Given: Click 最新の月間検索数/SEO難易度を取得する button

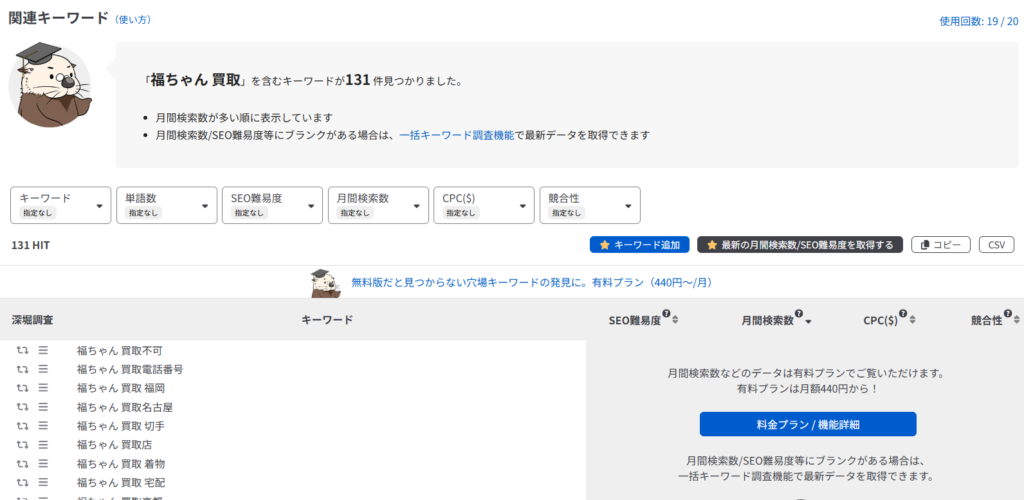Looking at the screenshot, I should (800, 245).
